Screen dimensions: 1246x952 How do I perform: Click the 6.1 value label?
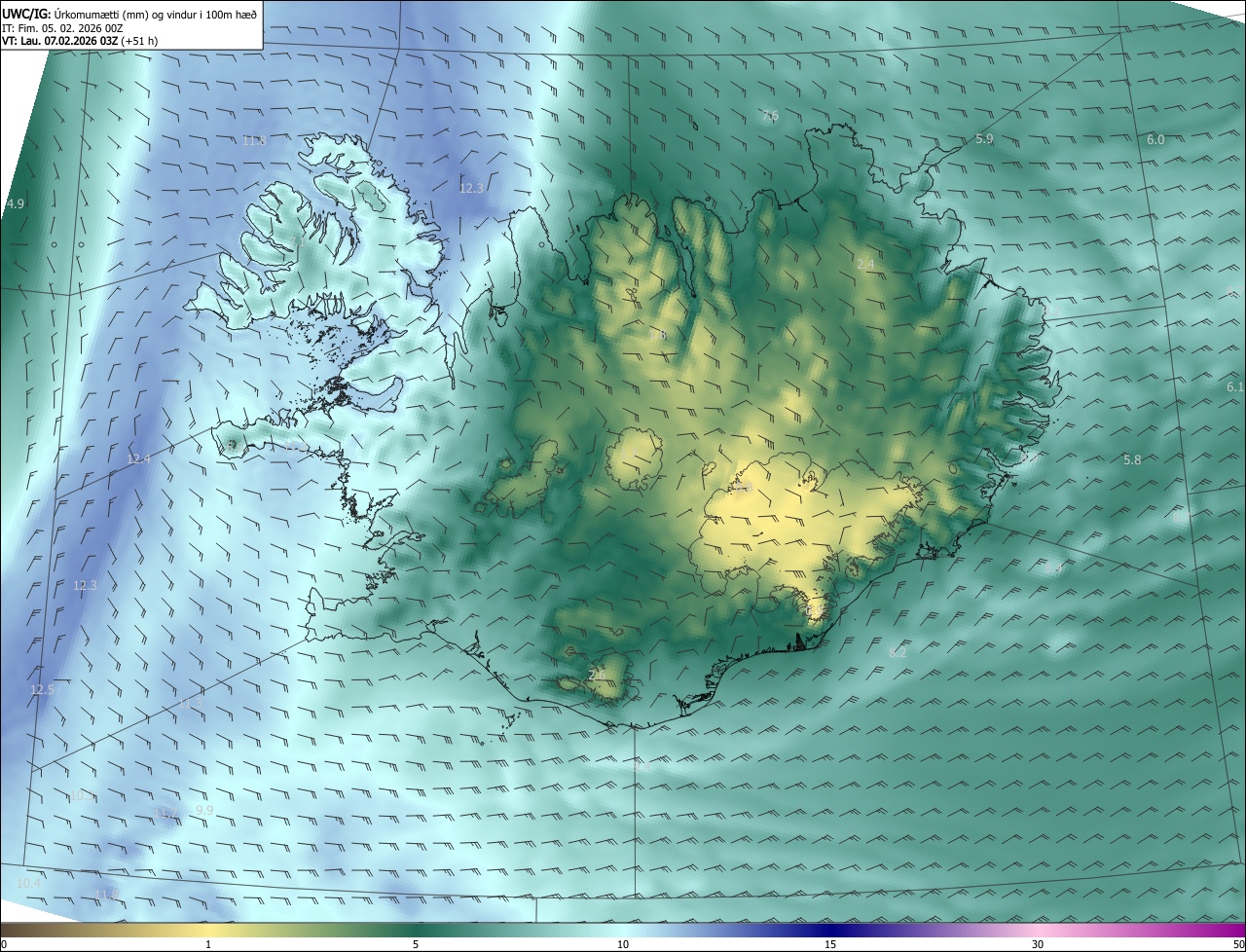[x=1235, y=386]
